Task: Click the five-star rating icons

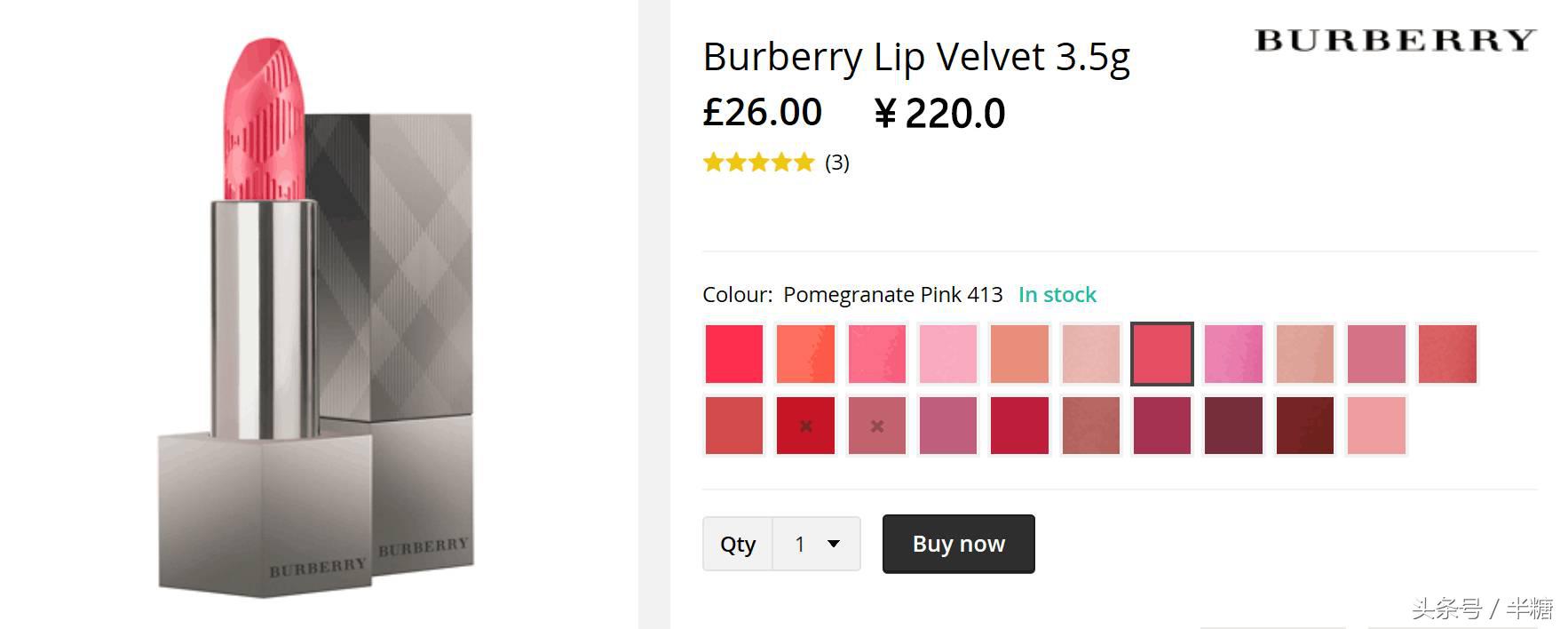Action: click(x=758, y=163)
